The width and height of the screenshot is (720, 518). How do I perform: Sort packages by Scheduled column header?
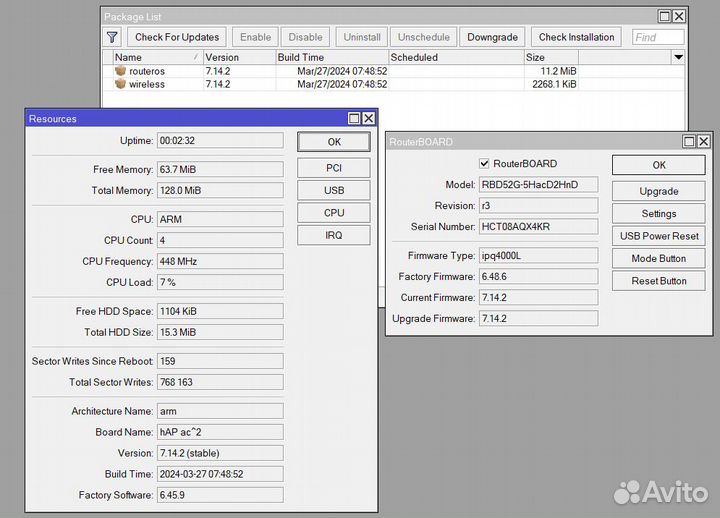(456, 57)
